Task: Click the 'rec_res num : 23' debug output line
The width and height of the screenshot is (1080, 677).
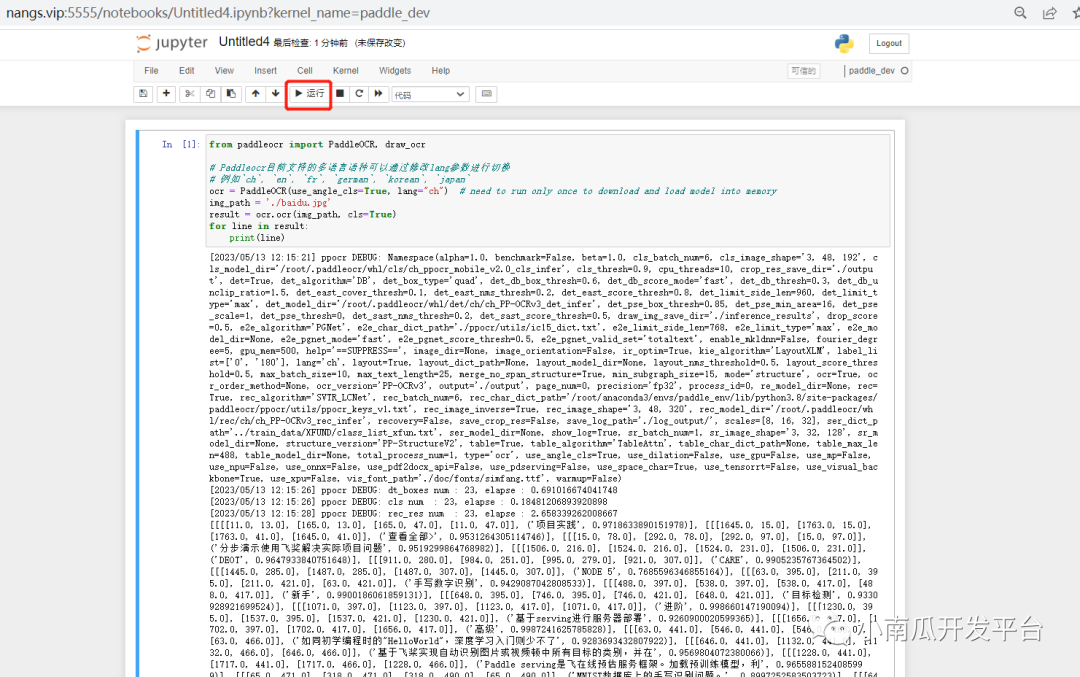Action: click(413, 514)
